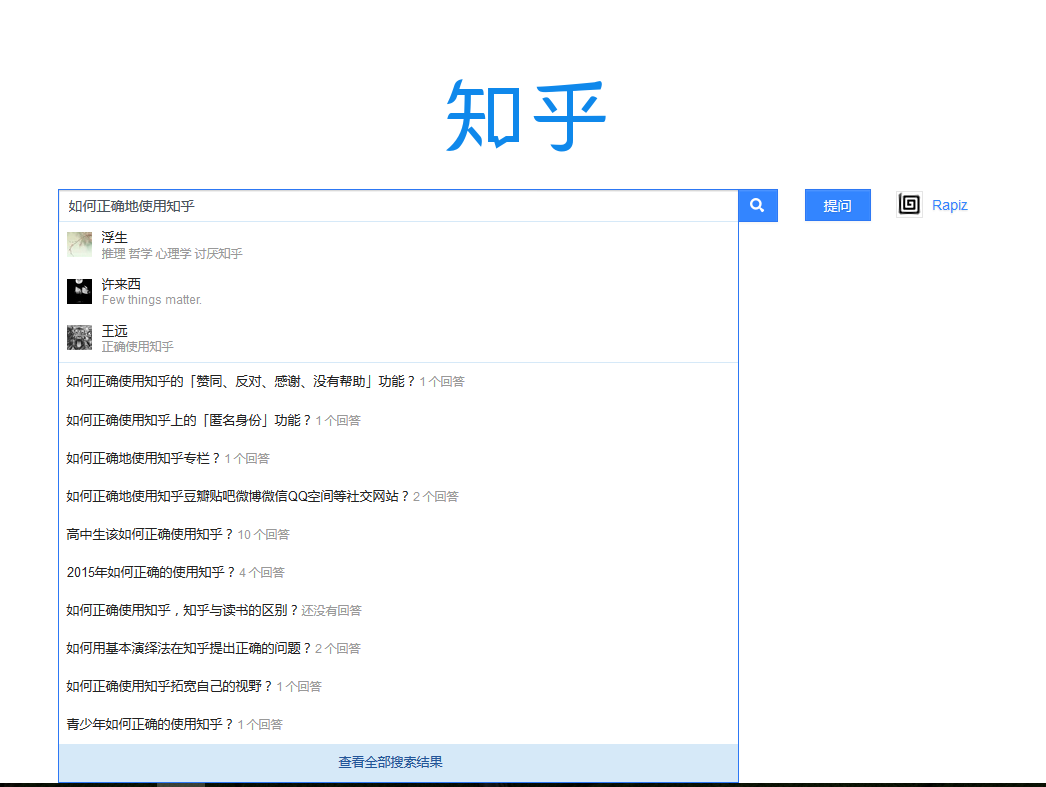Select user suggestion 许来西
The width and height of the screenshot is (1046, 787).
tap(398, 291)
